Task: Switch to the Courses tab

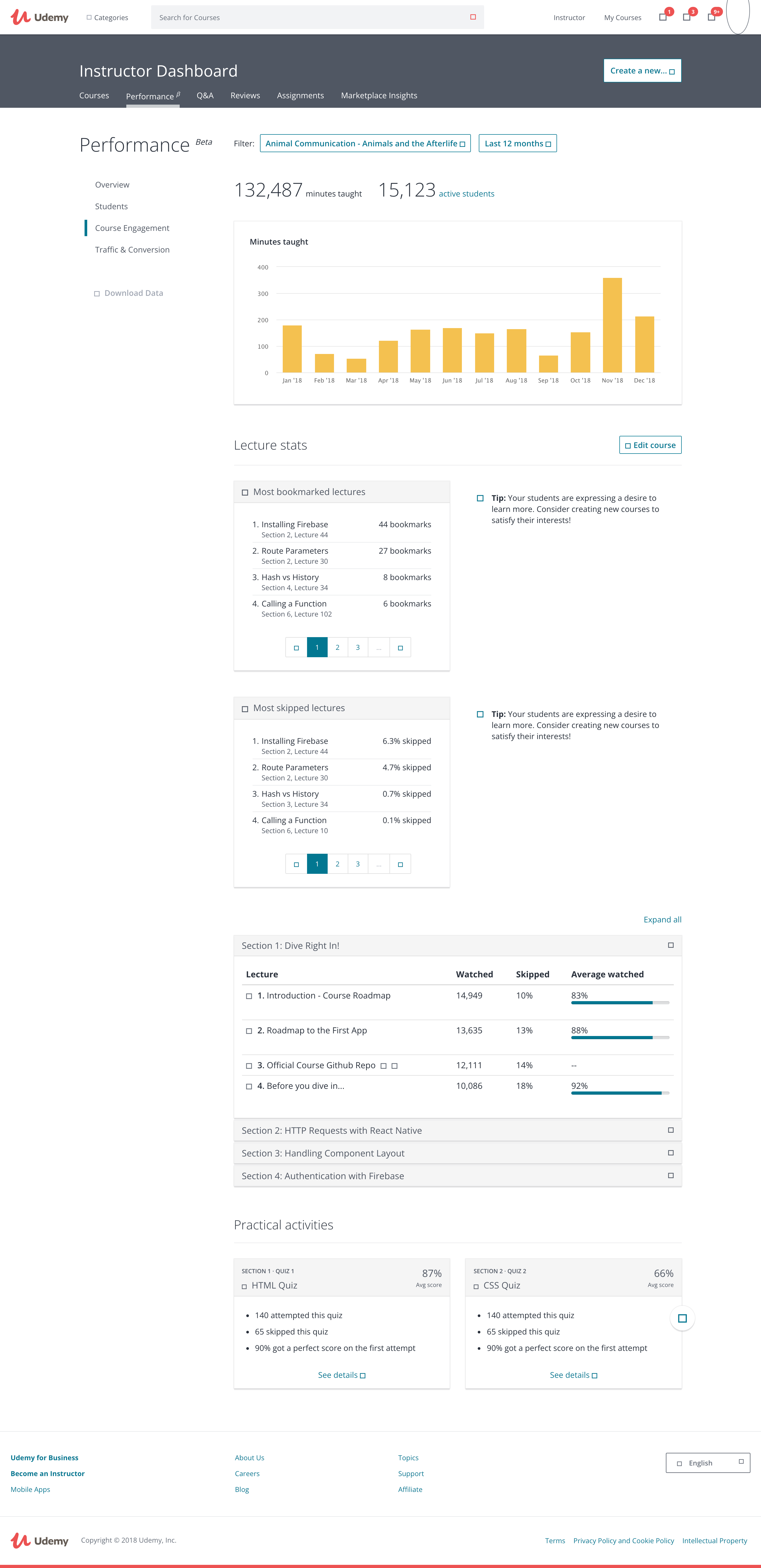Action: coord(94,96)
